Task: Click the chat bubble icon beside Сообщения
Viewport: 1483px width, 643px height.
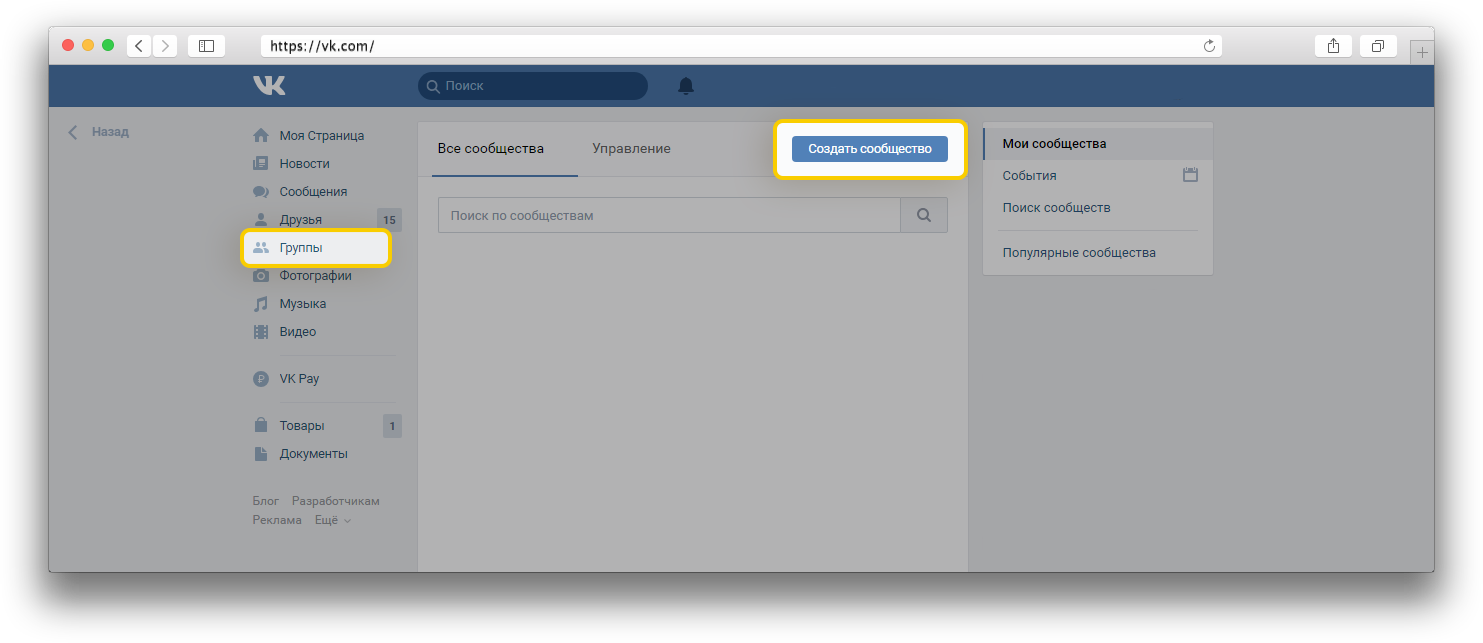Action: pyautogui.click(x=261, y=191)
